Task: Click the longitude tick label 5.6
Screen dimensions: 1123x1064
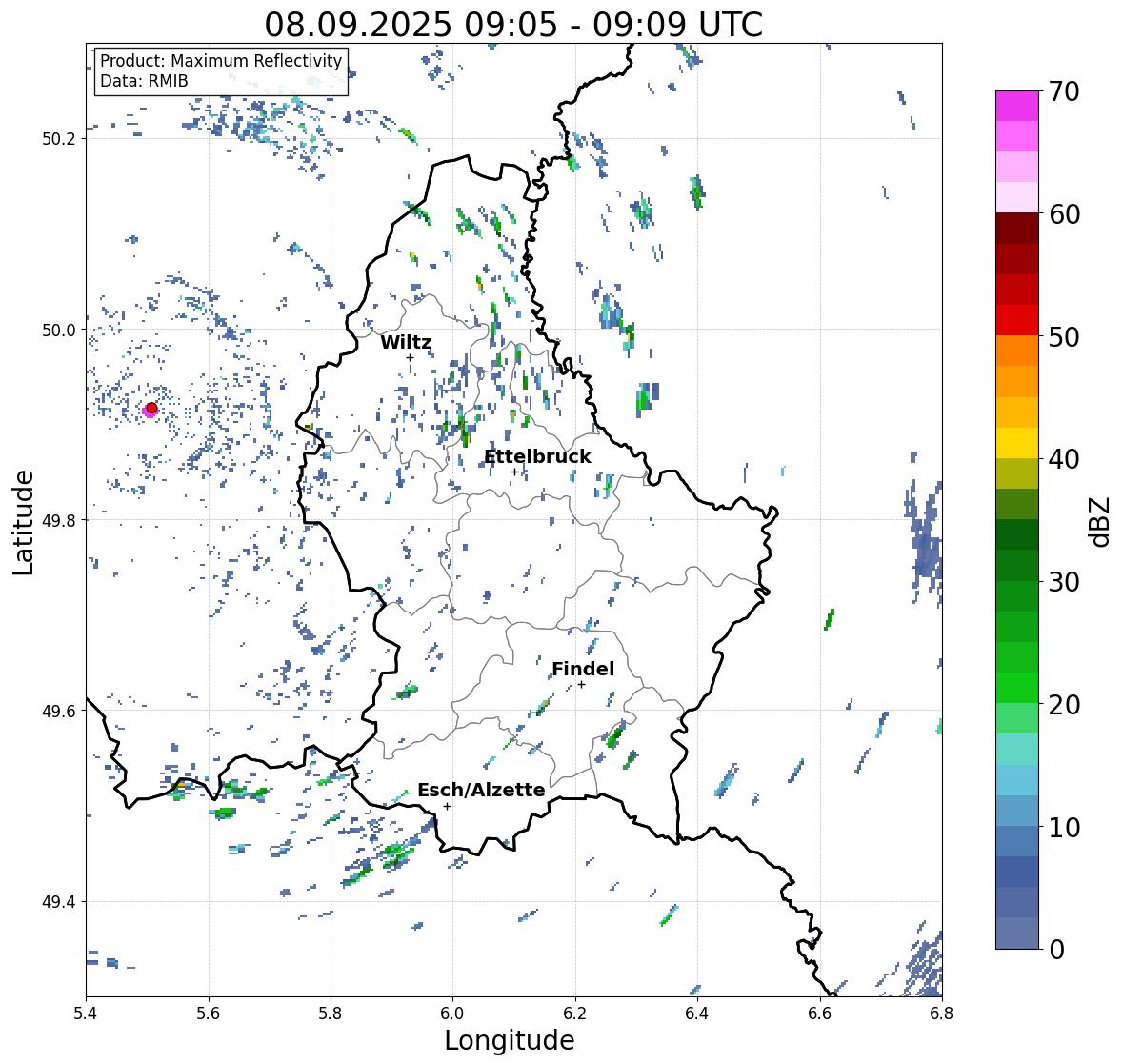Action: [x=209, y=1013]
